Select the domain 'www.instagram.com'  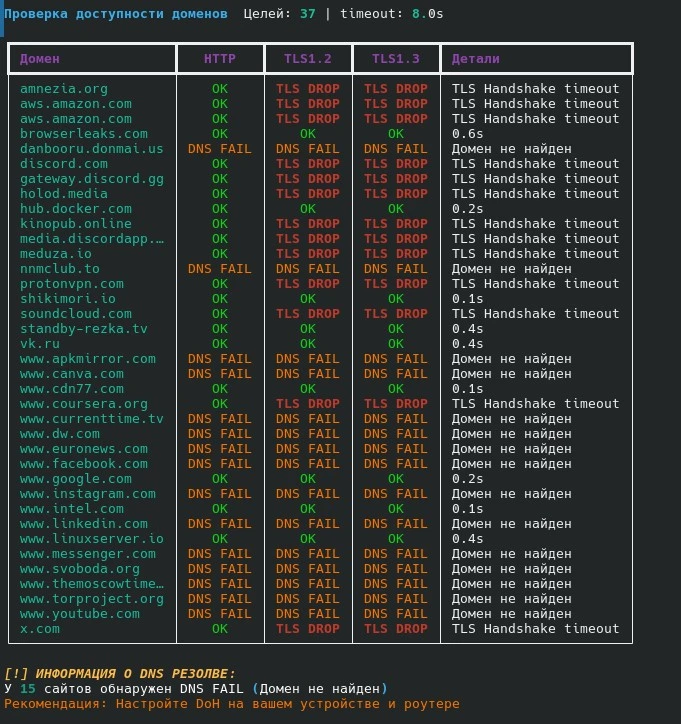coord(88,494)
